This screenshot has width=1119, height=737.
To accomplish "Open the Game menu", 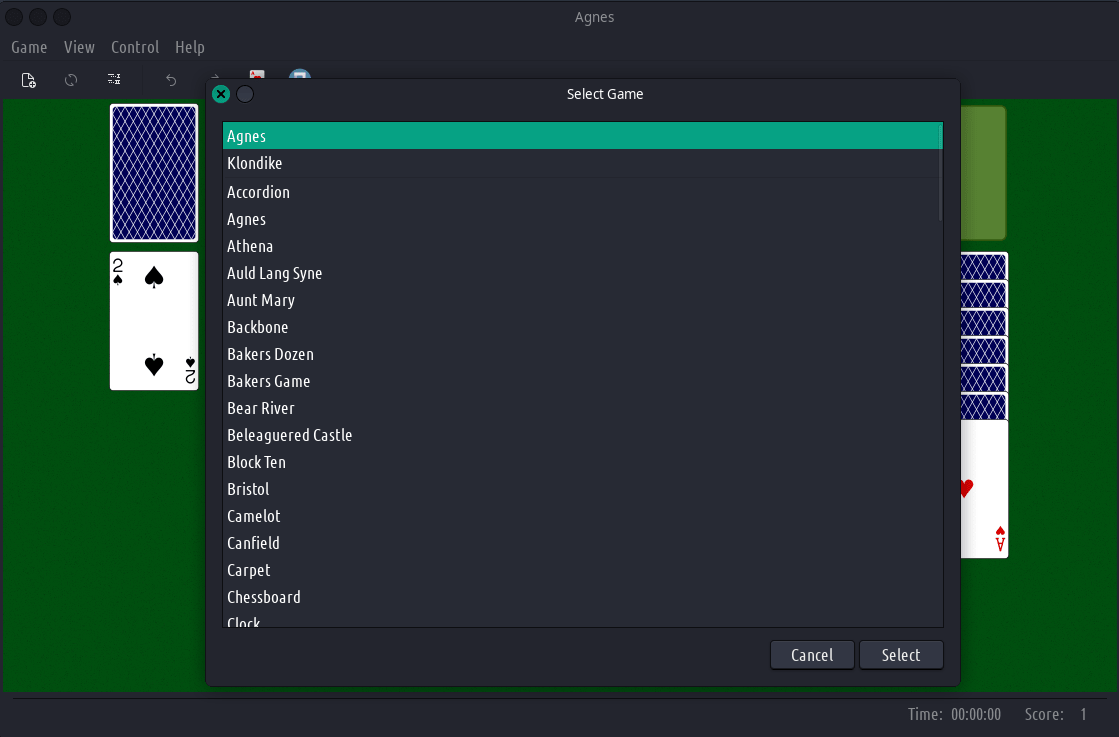I will [x=29, y=47].
